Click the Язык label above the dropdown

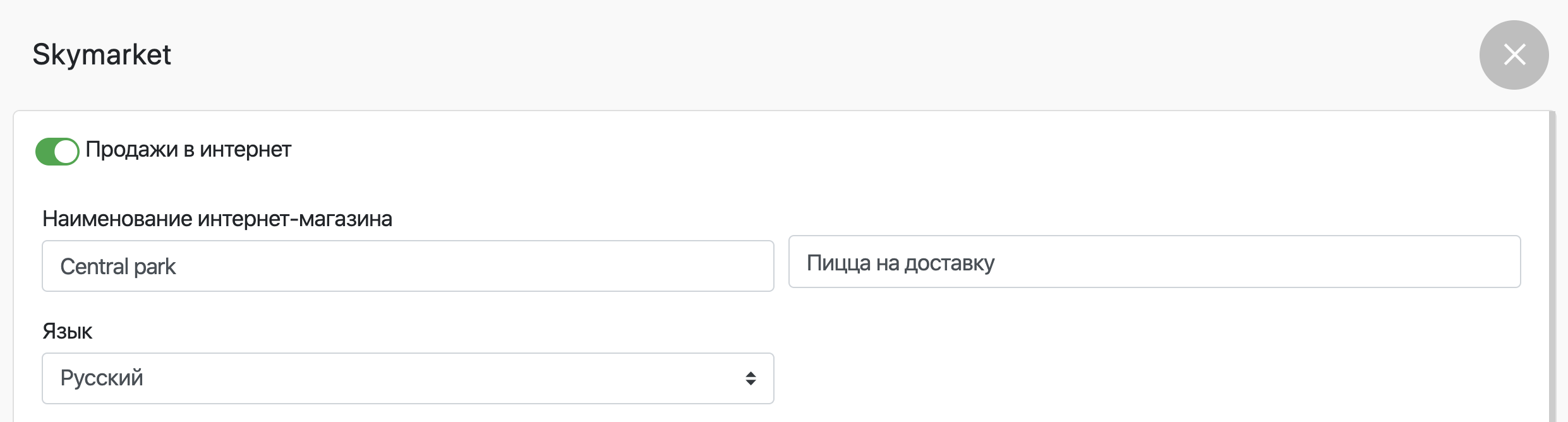[x=67, y=332]
